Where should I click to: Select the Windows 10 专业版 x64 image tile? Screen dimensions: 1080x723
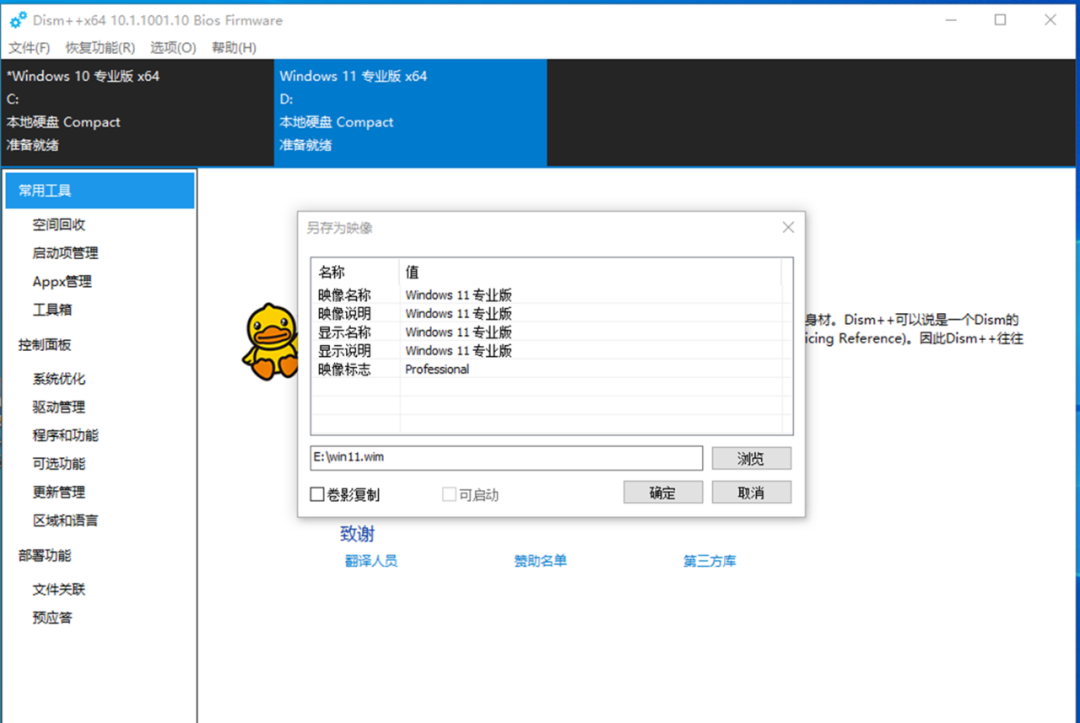(138, 112)
